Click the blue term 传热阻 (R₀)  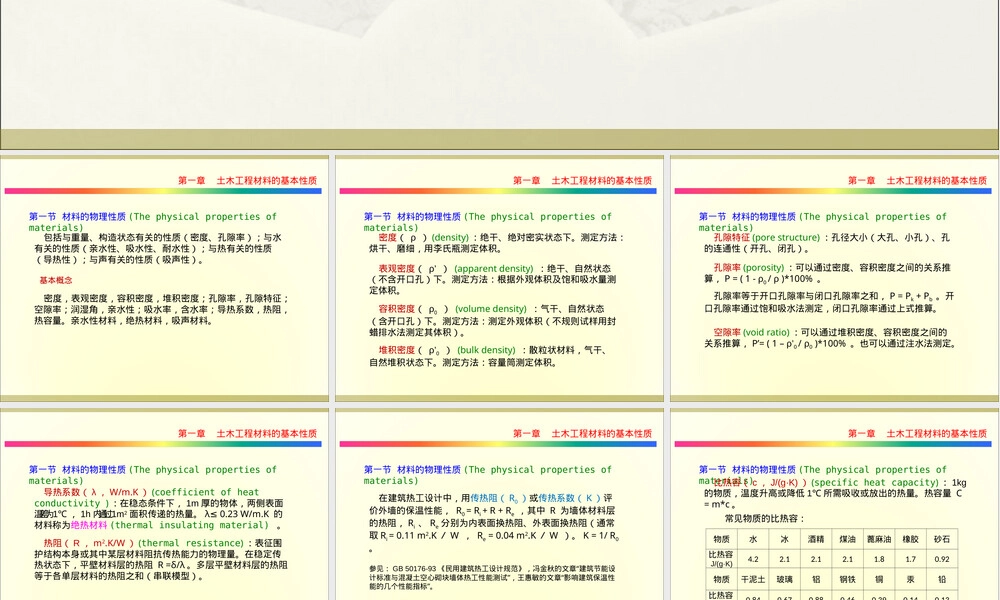[x=499, y=498]
